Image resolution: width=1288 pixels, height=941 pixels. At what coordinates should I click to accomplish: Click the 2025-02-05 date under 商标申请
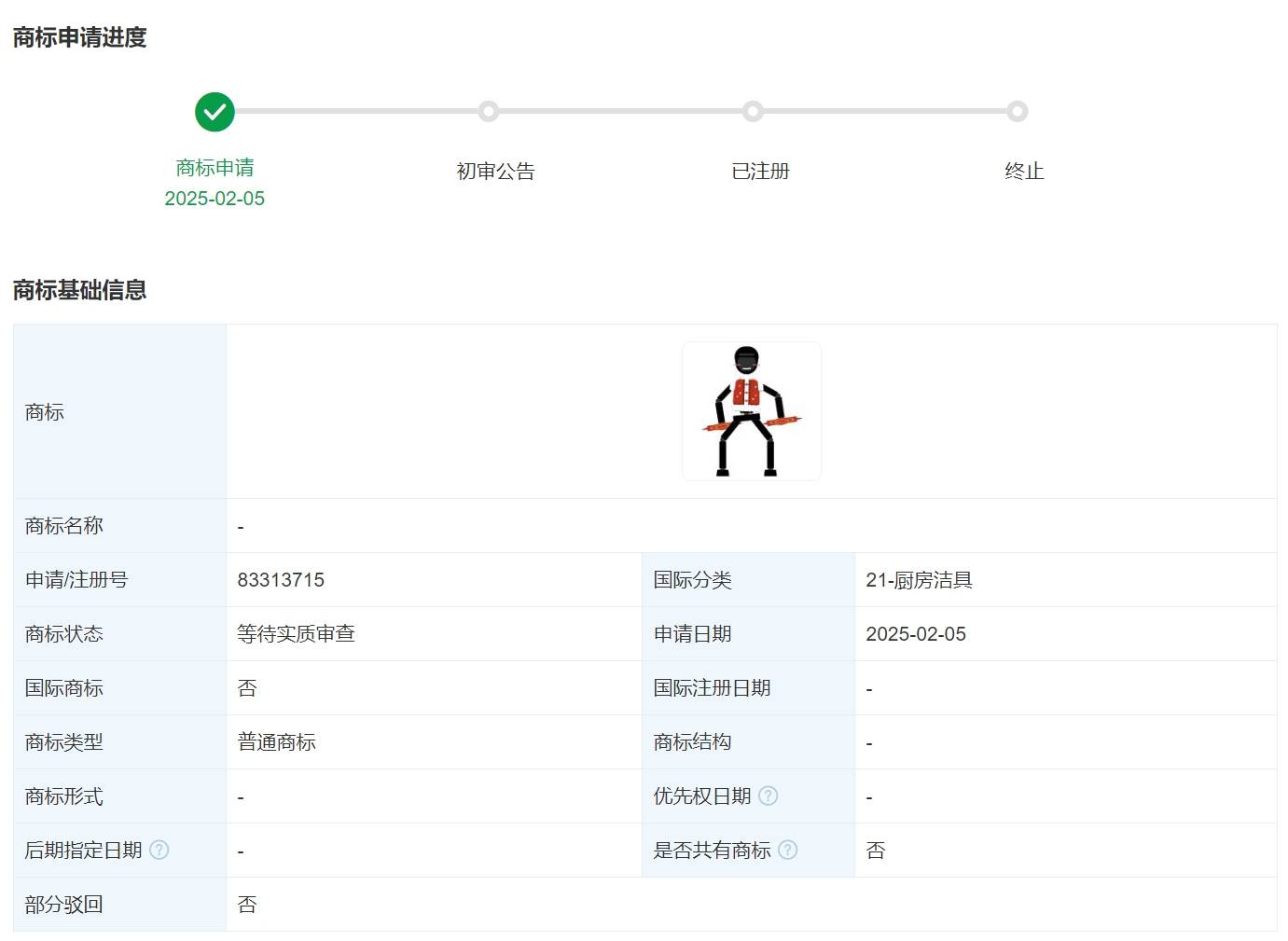(215, 199)
